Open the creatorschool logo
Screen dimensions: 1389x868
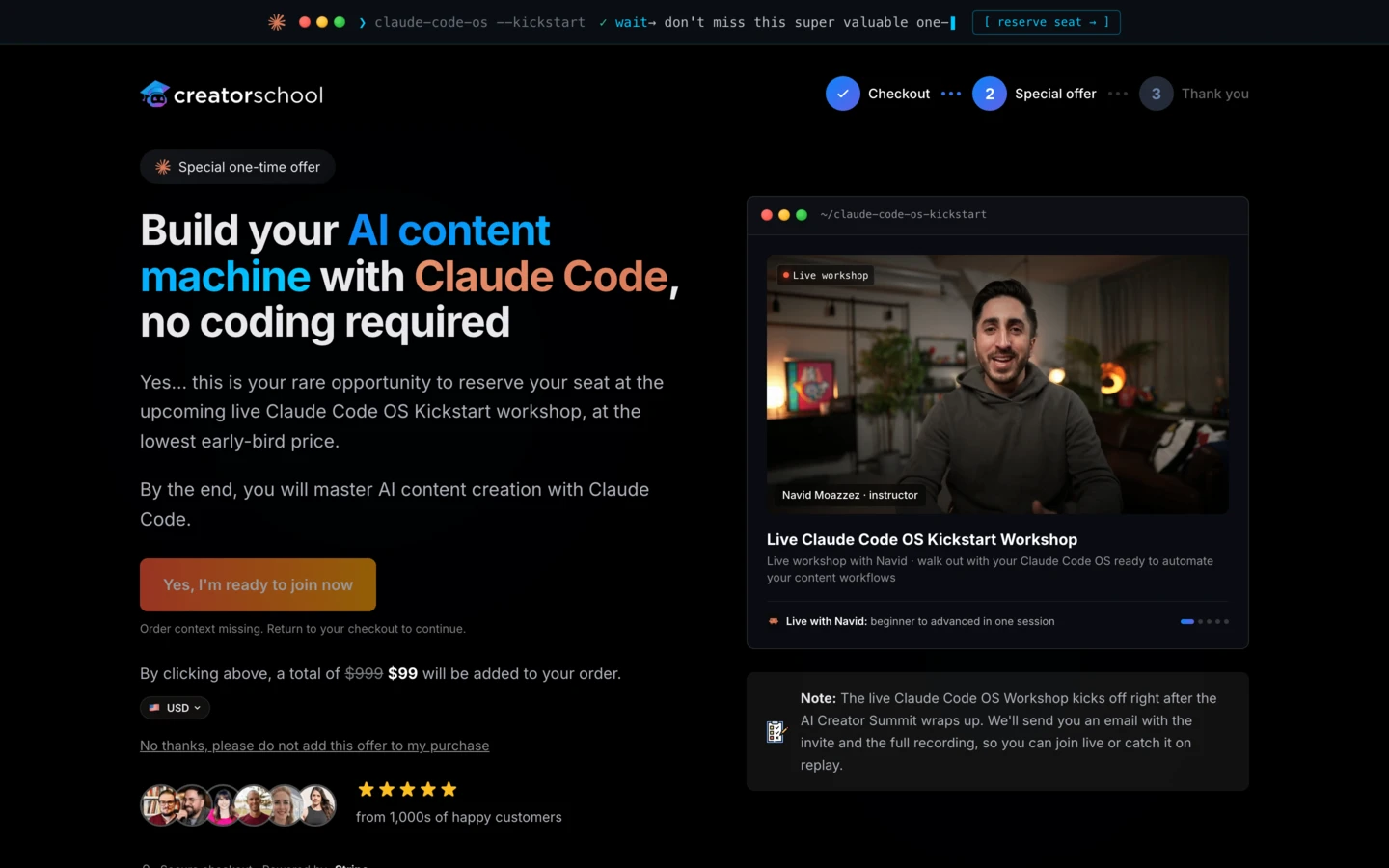[x=231, y=94]
